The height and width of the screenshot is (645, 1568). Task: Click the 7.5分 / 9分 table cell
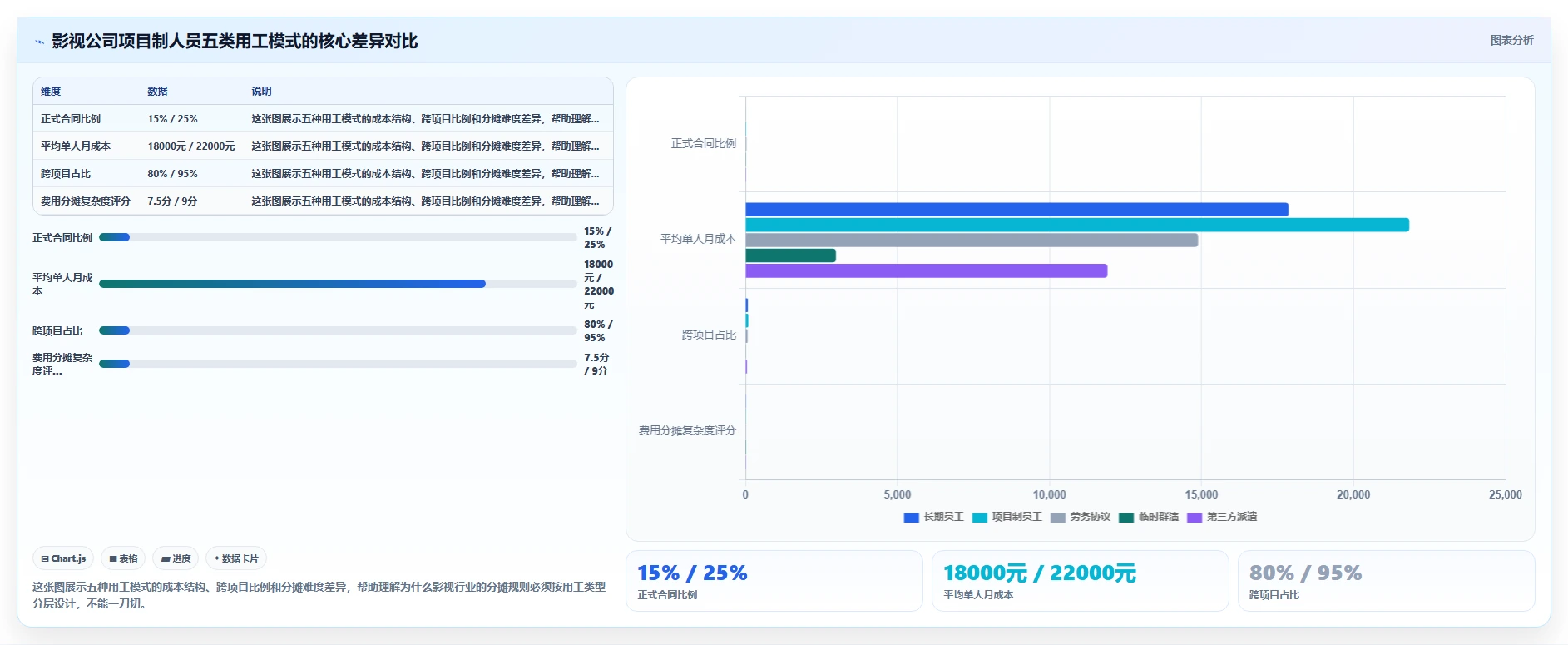click(x=172, y=201)
